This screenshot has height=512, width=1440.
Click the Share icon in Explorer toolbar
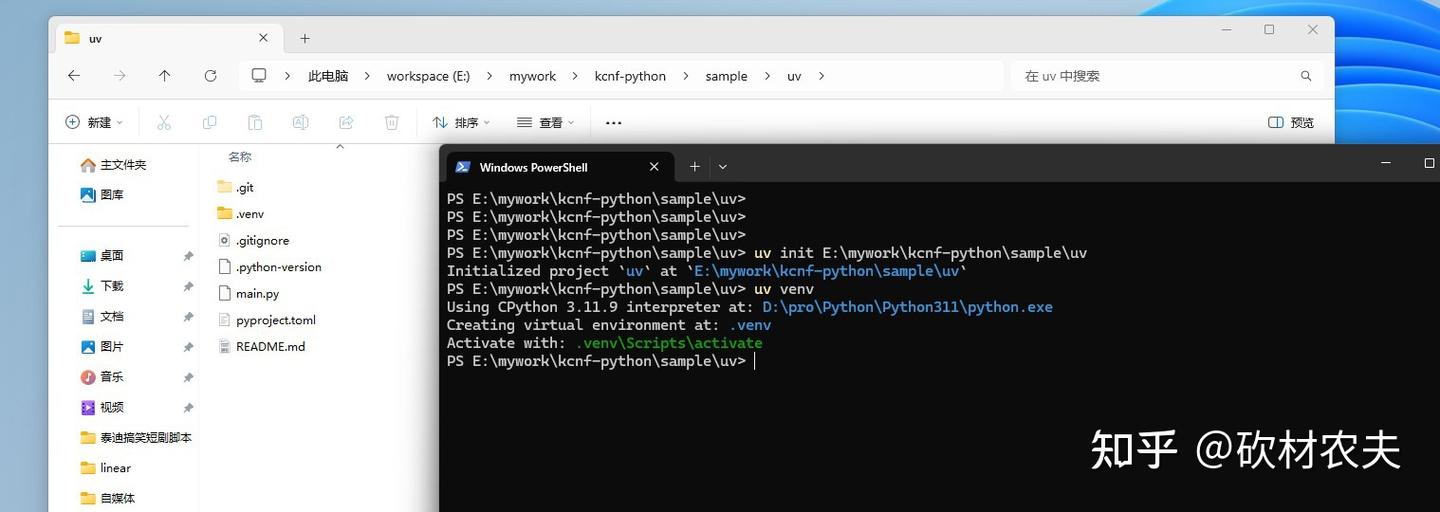pos(346,122)
